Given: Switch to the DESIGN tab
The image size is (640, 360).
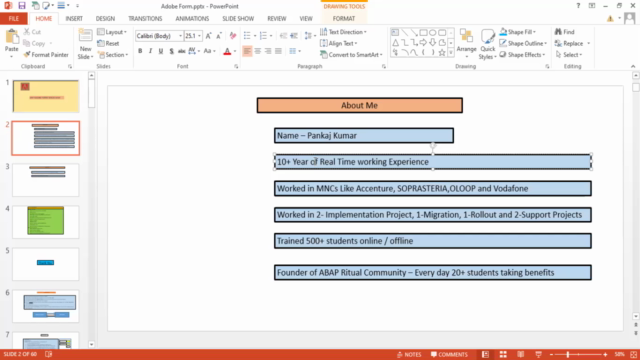Looking at the screenshot, I should [105, 18].
